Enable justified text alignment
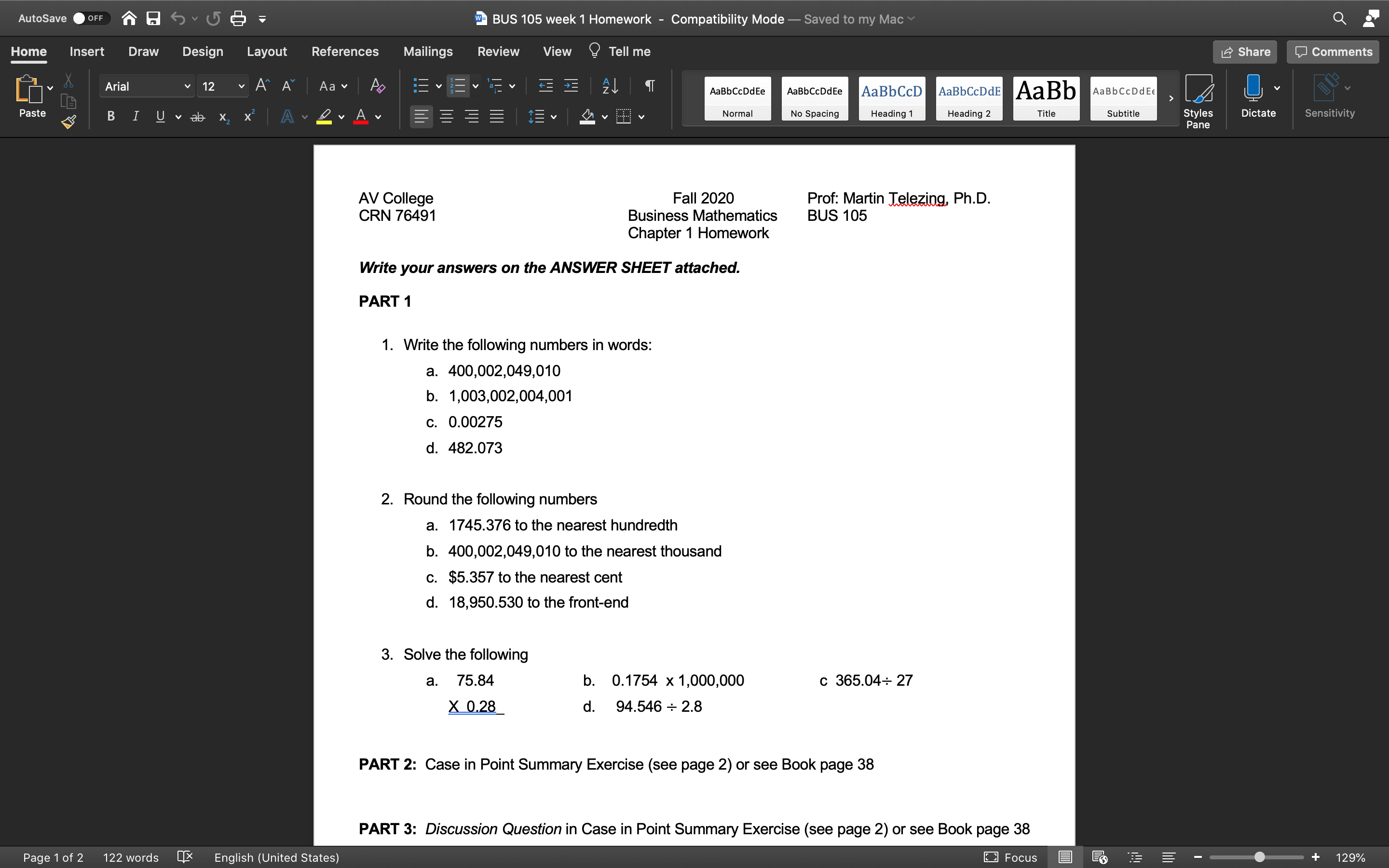Viewport: 1389px width, 868px height. (x=497, y=116)
